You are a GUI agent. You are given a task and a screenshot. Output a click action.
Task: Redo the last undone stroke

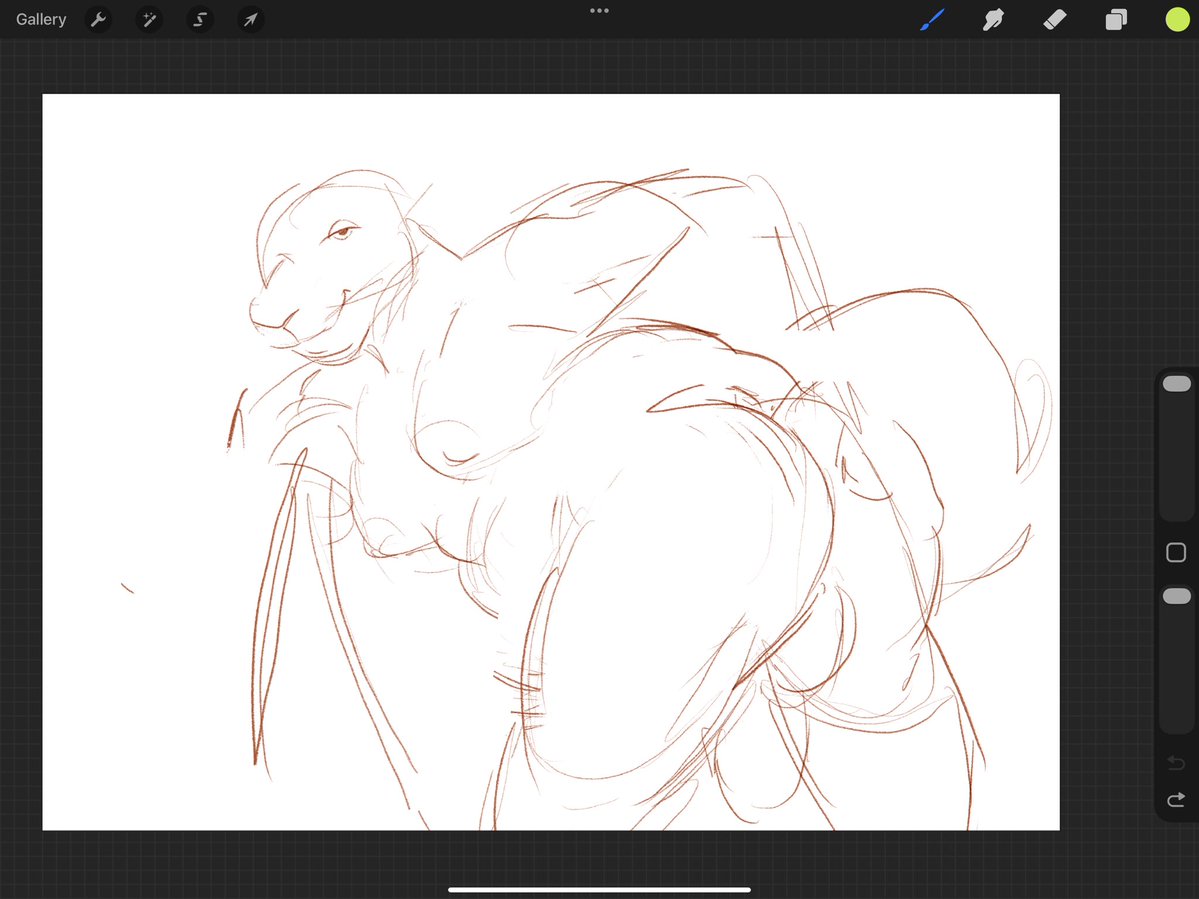[x=1176, y=800]
